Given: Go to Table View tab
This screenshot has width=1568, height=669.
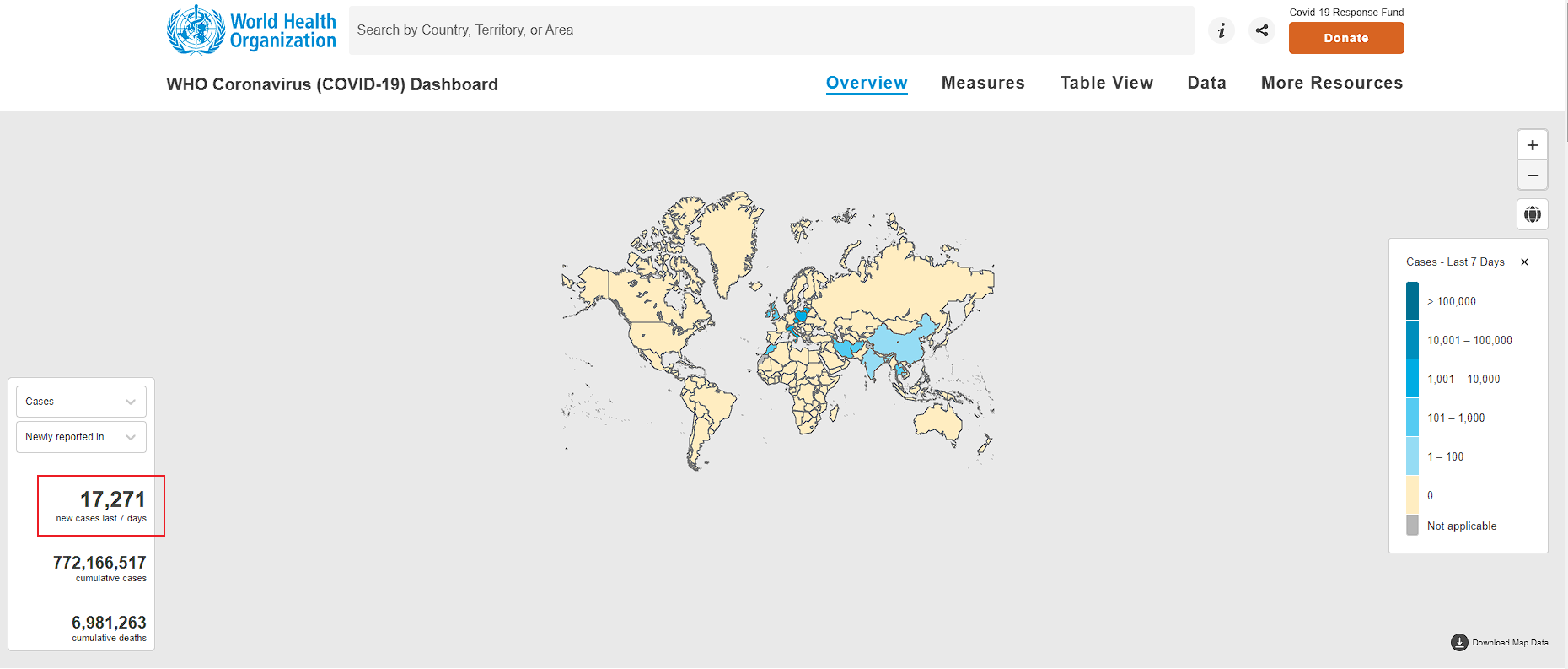Looking at the screenshot, I should (1107, 83).
